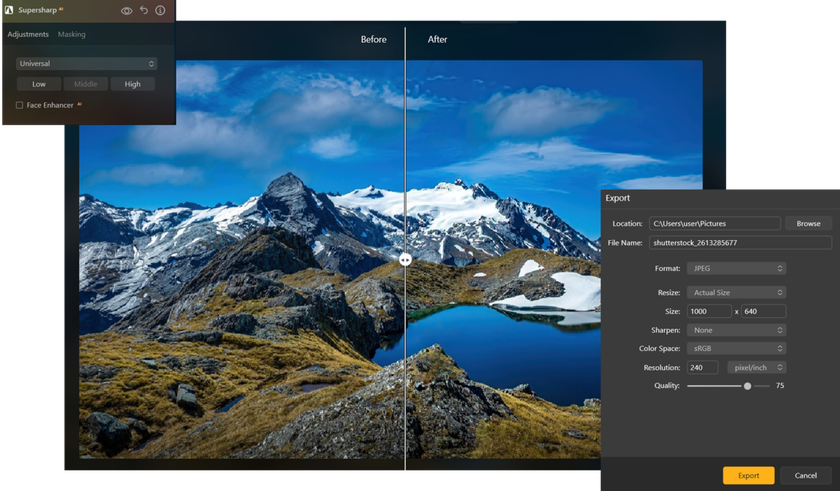Click the Before/After split handle
Viewport: 840px width, 491px height.
pos(405,260)
